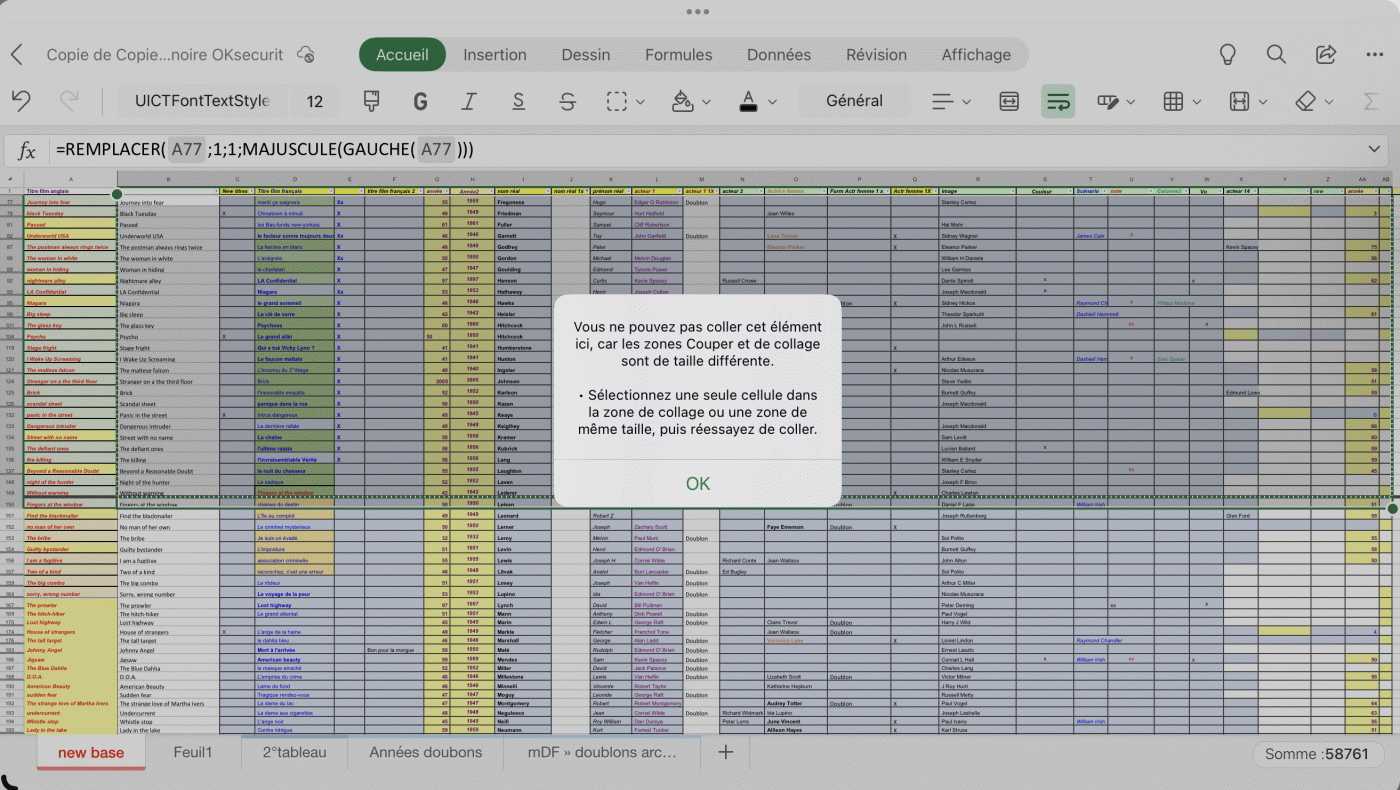This screenshot has height=790, width=1400.
Task: Open the Insertion tab
Action: click(495, 55)
